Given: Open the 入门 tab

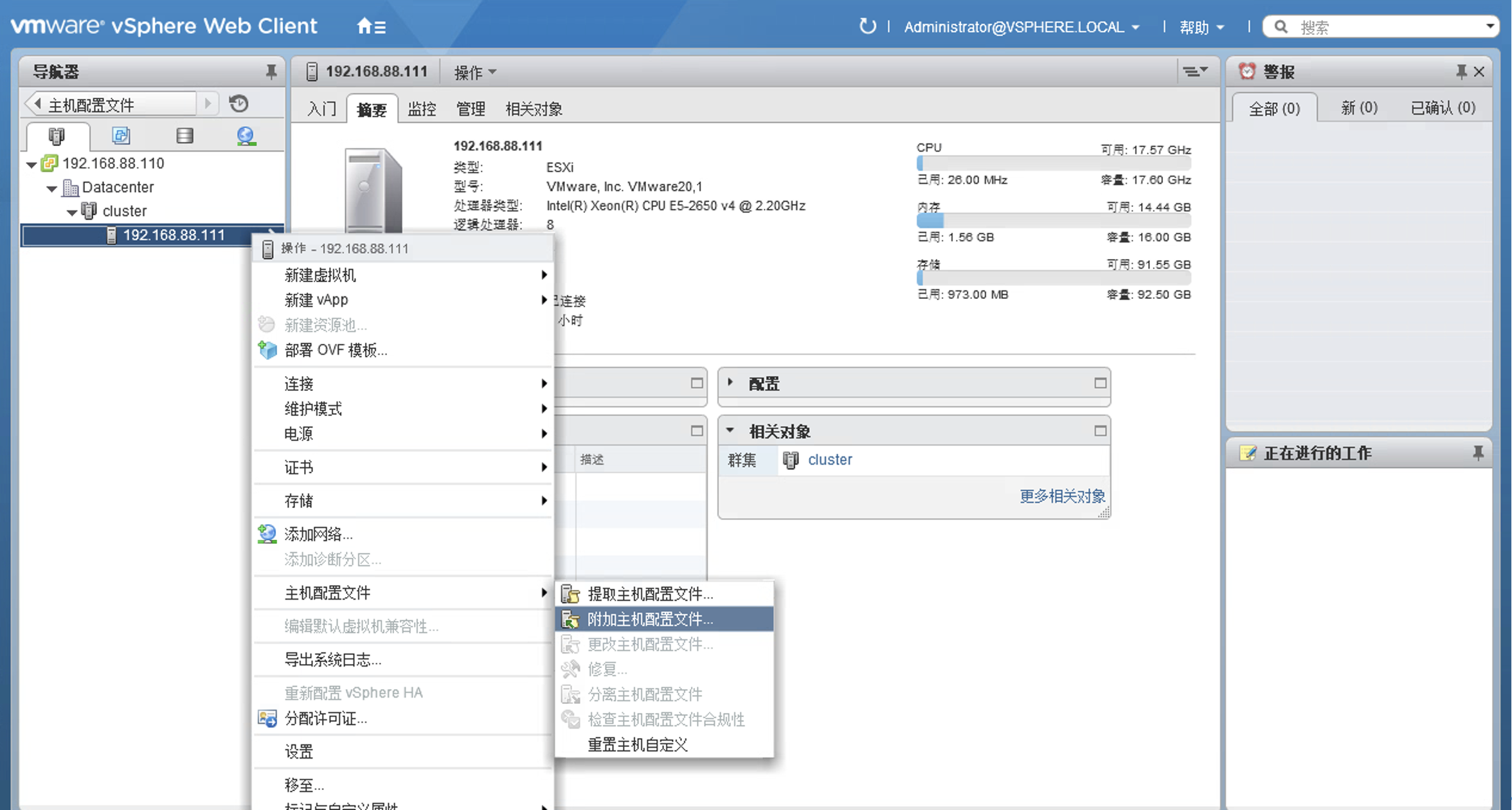Looking at the screenshot, I should (x=322, y=109).
